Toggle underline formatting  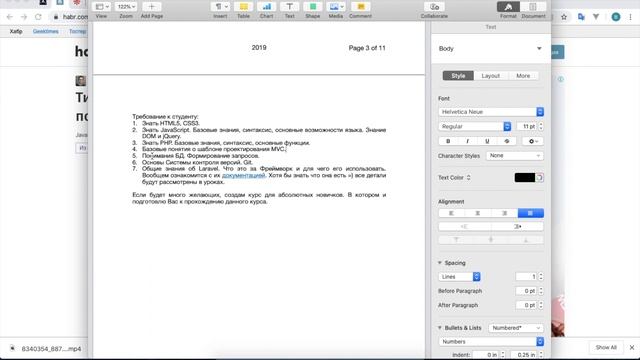click(487, 141)
